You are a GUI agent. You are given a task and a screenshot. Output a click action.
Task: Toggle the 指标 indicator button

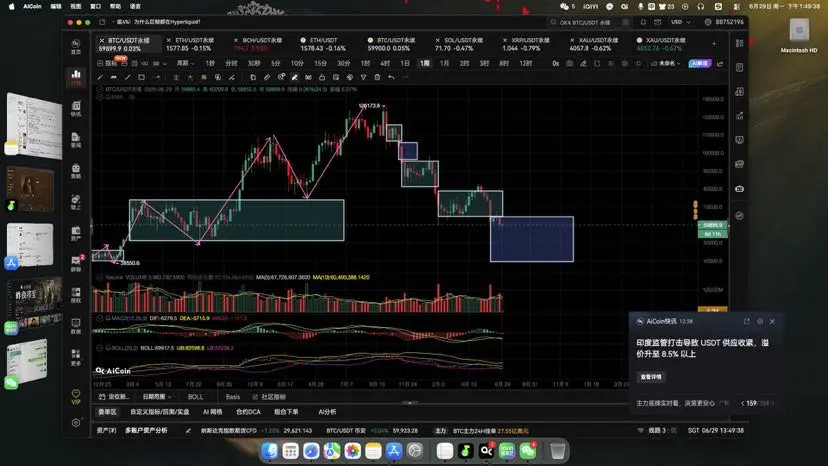tap(107, 63)
